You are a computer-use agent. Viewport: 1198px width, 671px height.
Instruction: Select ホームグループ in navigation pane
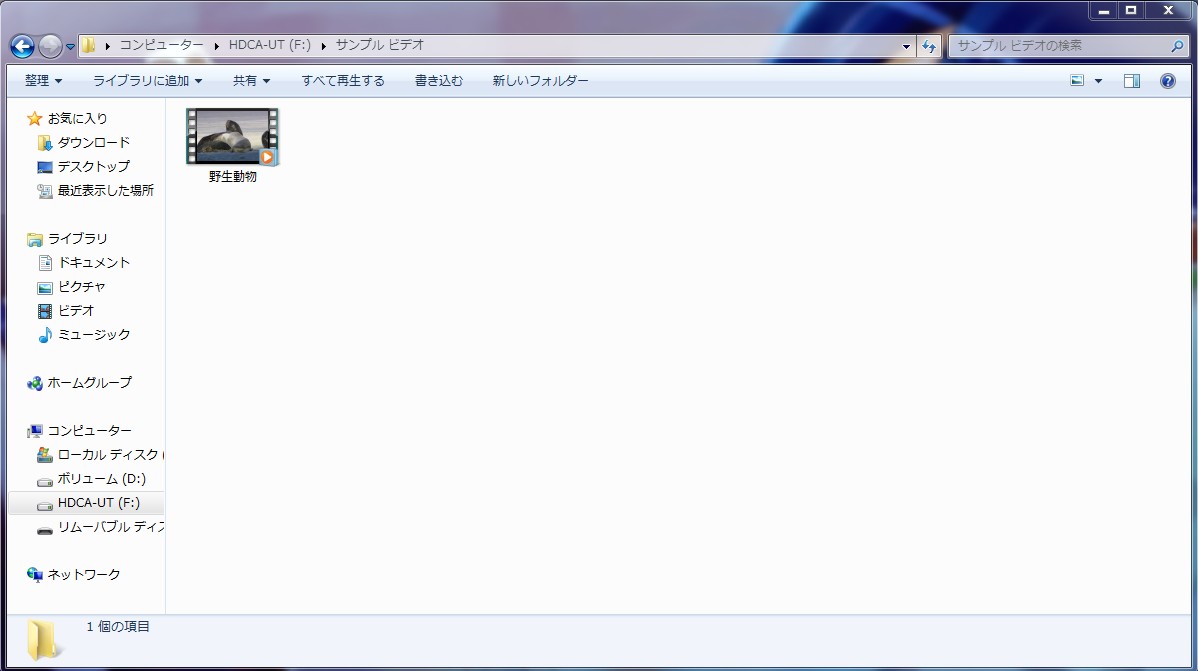(x=89, y=383)
